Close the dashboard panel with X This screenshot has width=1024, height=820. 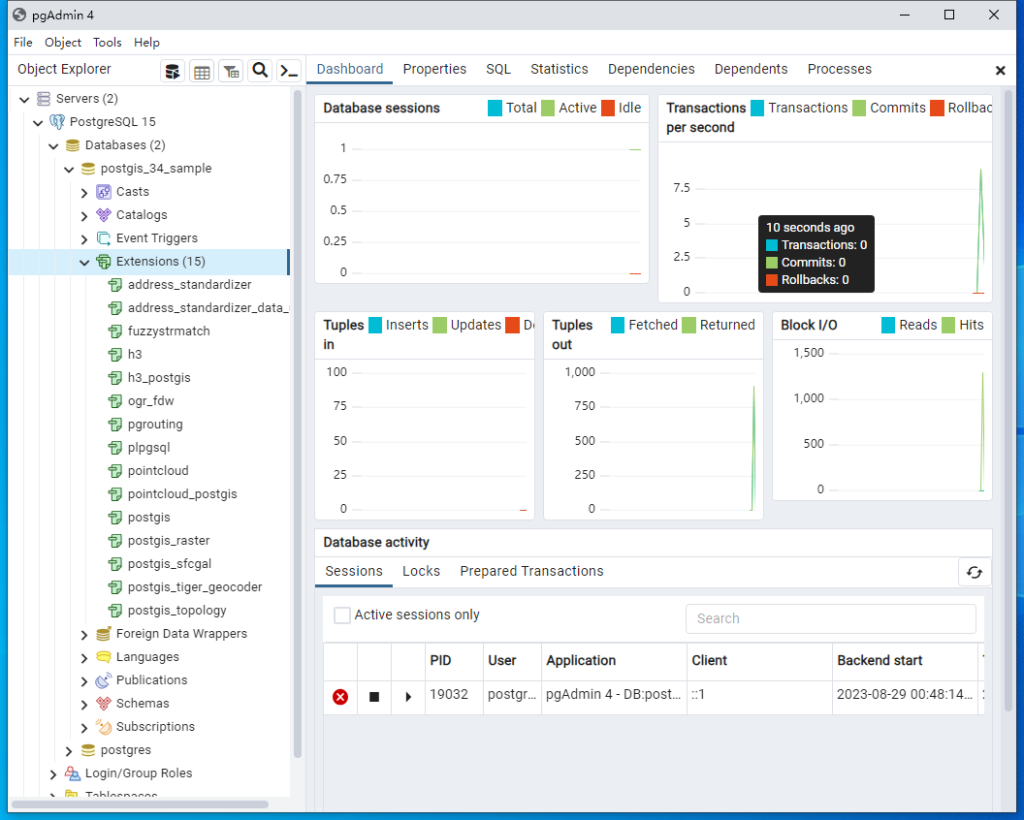pos(1000,71)
